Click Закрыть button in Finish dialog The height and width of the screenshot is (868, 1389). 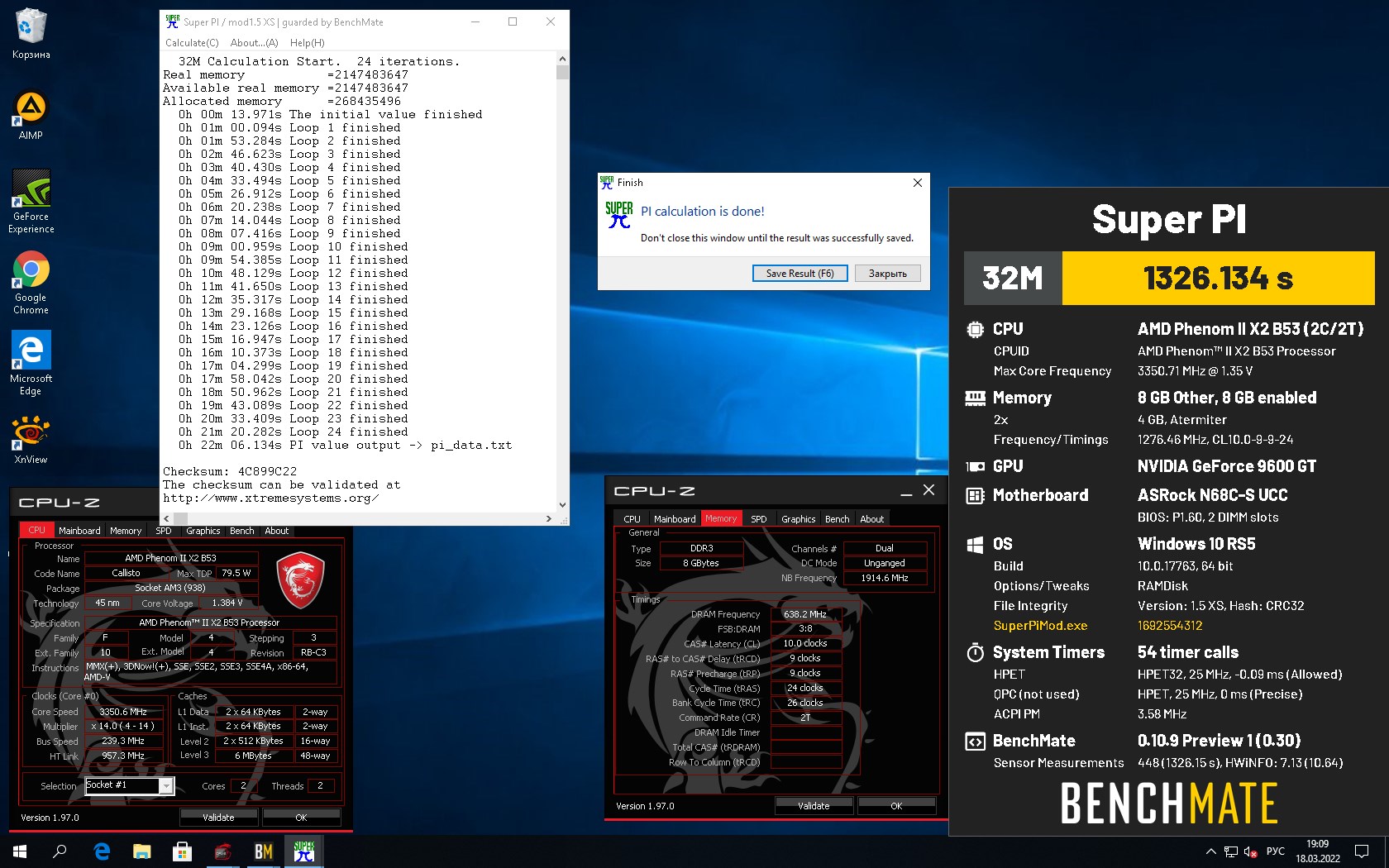click(887, 274)
